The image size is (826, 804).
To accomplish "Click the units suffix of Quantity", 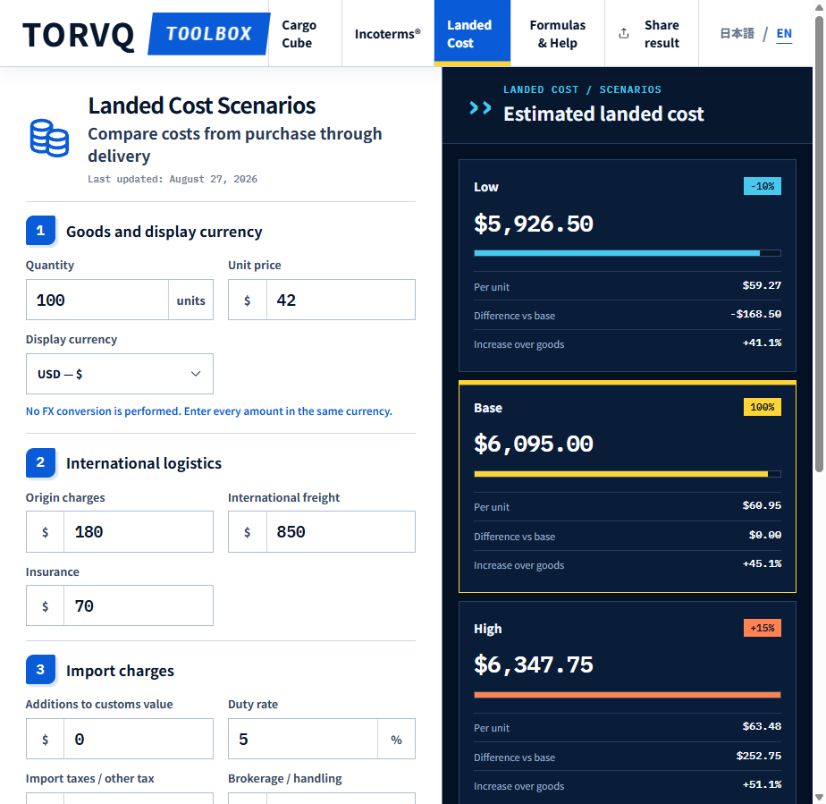I will [x=191, y=300].
